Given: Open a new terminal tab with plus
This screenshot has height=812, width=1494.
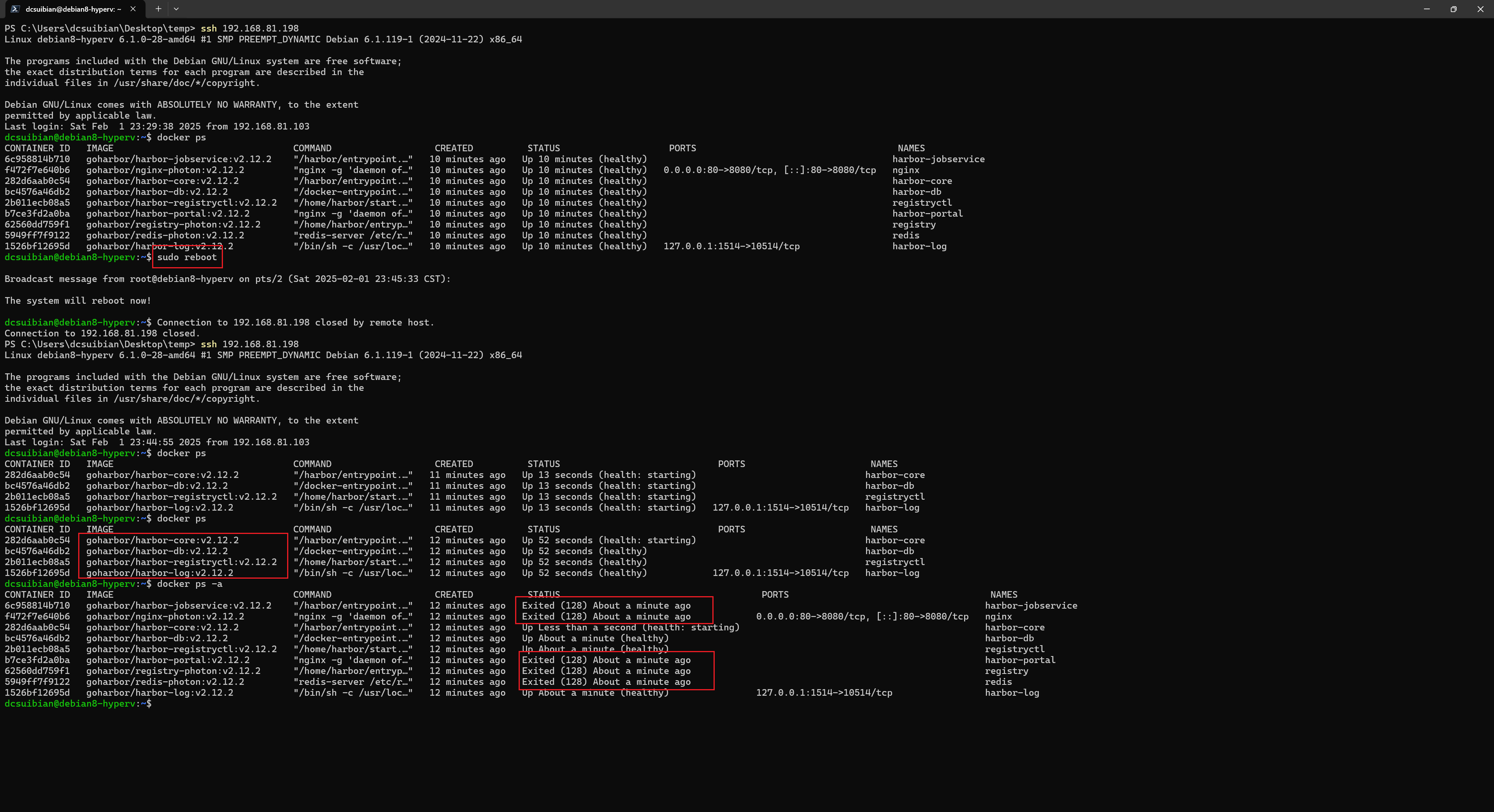Looking at the screenshot, I should coord(158,9).
